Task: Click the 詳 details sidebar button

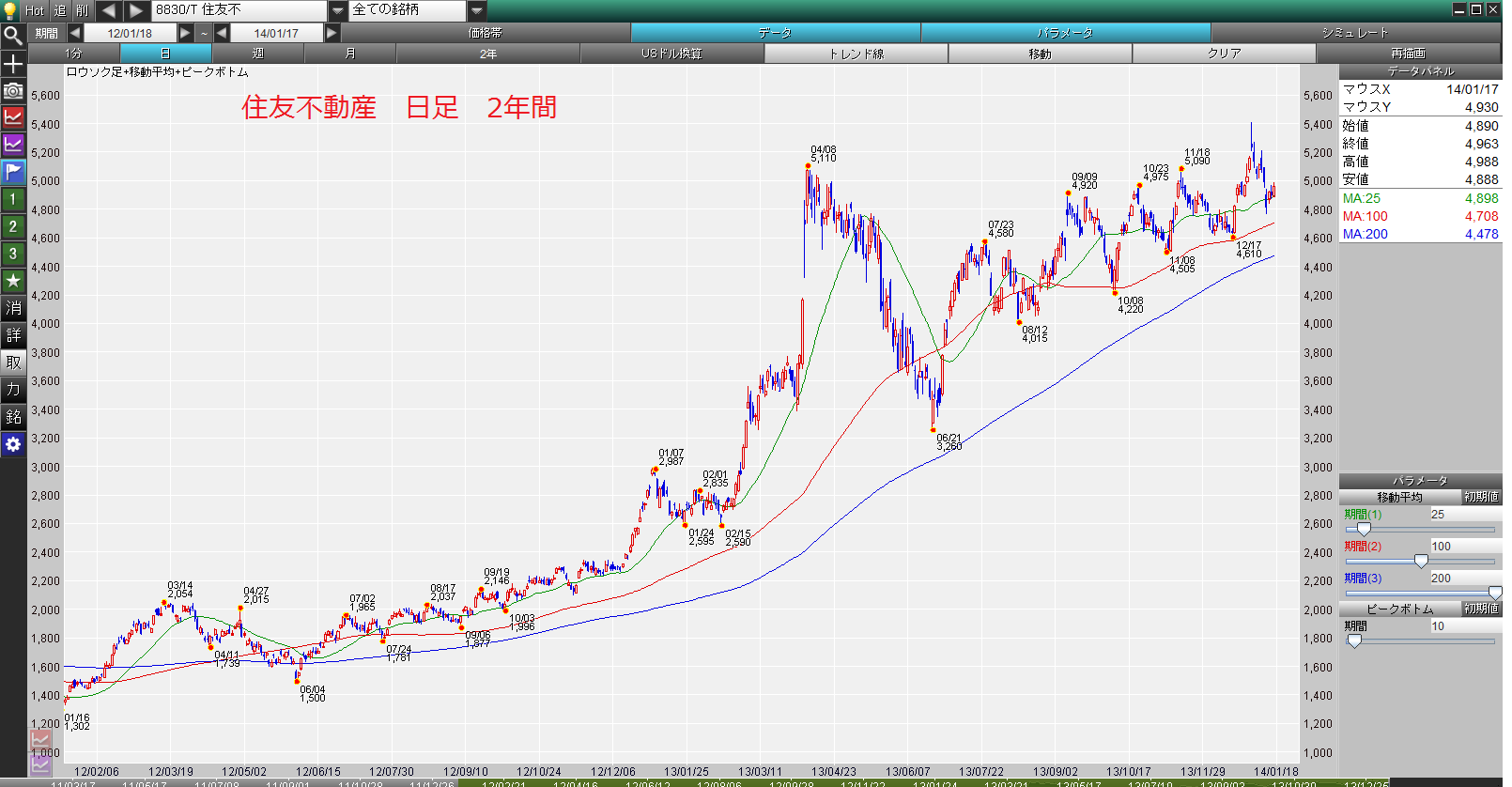Action: 13,335
